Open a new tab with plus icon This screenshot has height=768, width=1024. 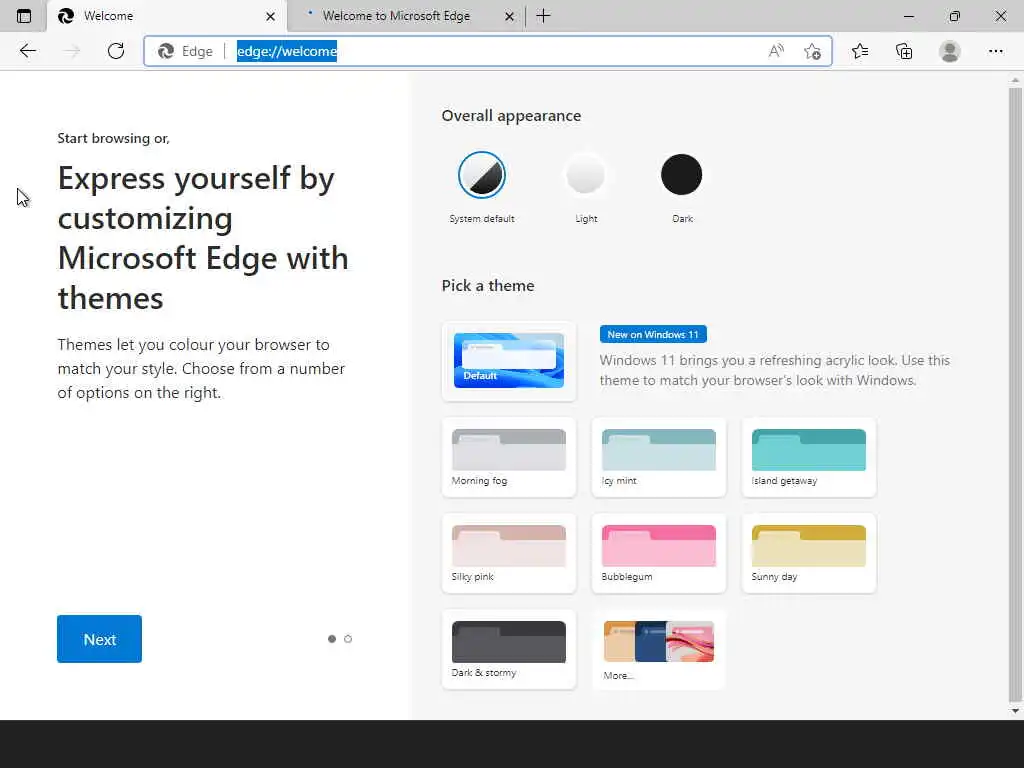click(x=543, y=16)
